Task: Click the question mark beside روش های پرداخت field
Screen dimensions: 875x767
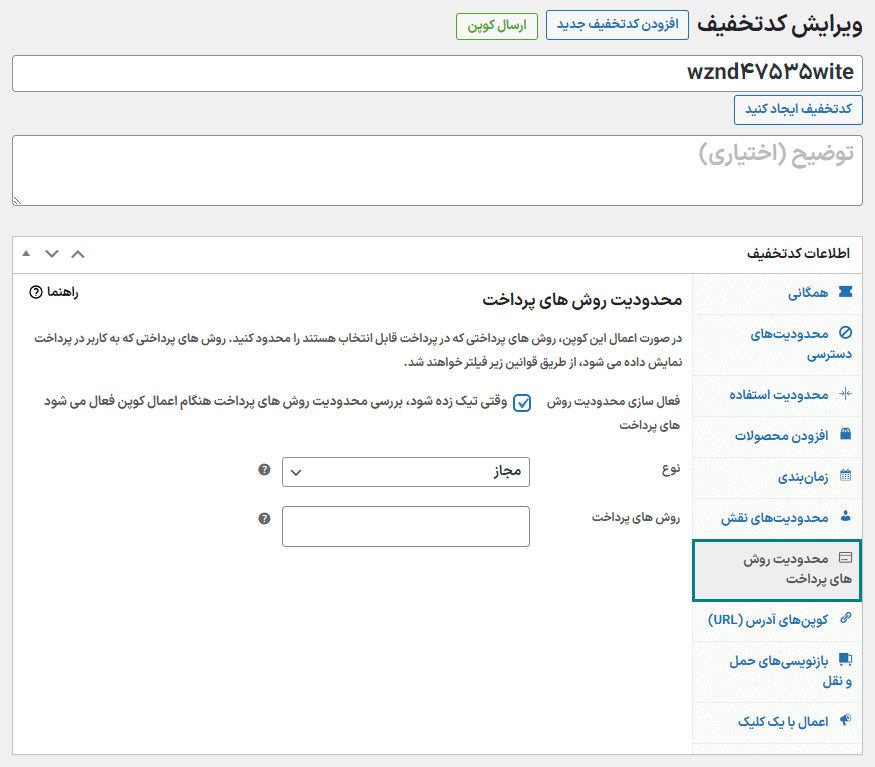Action: point(264,519)
